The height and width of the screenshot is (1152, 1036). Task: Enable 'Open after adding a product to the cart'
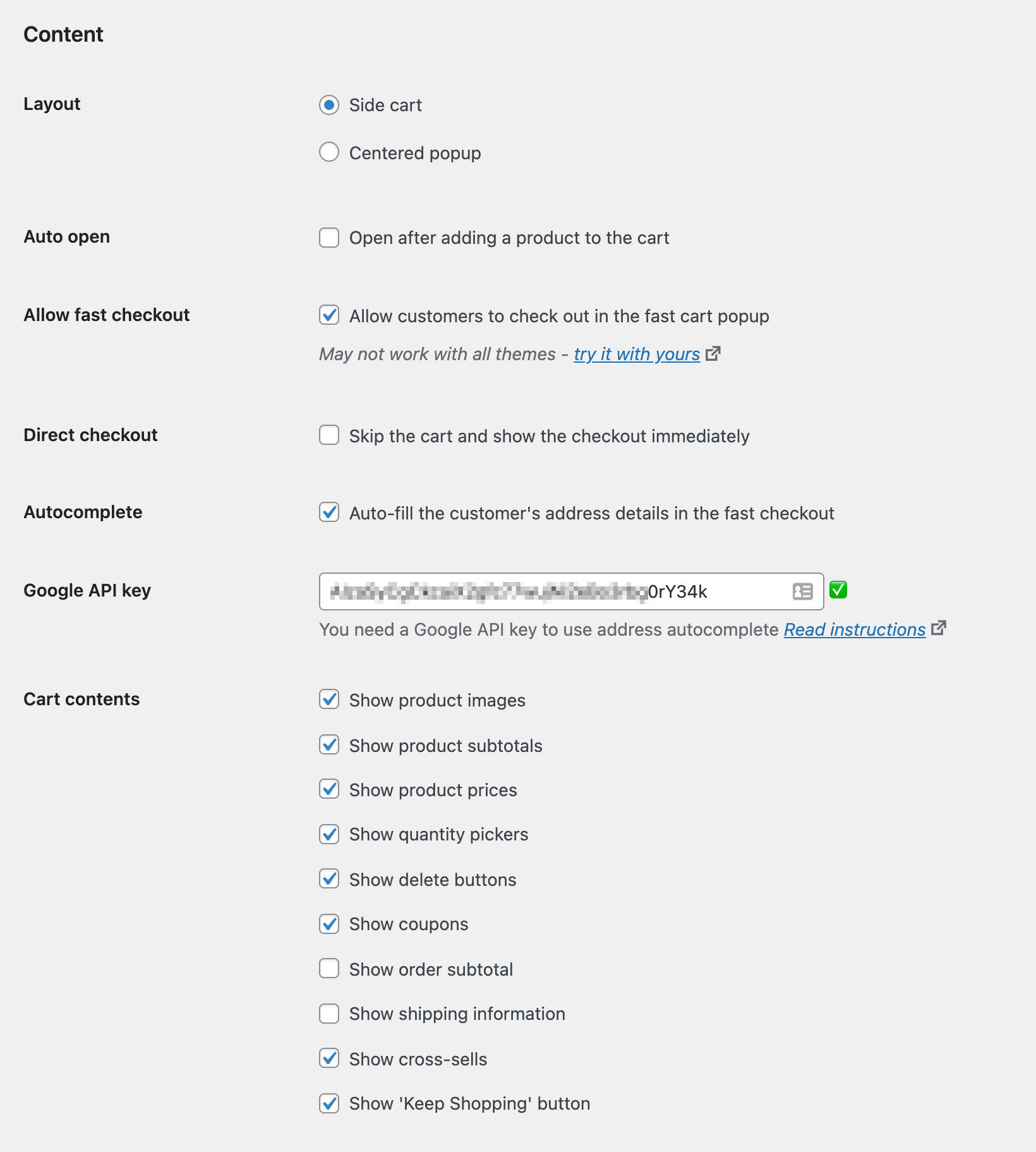click(x=328, y=238)
